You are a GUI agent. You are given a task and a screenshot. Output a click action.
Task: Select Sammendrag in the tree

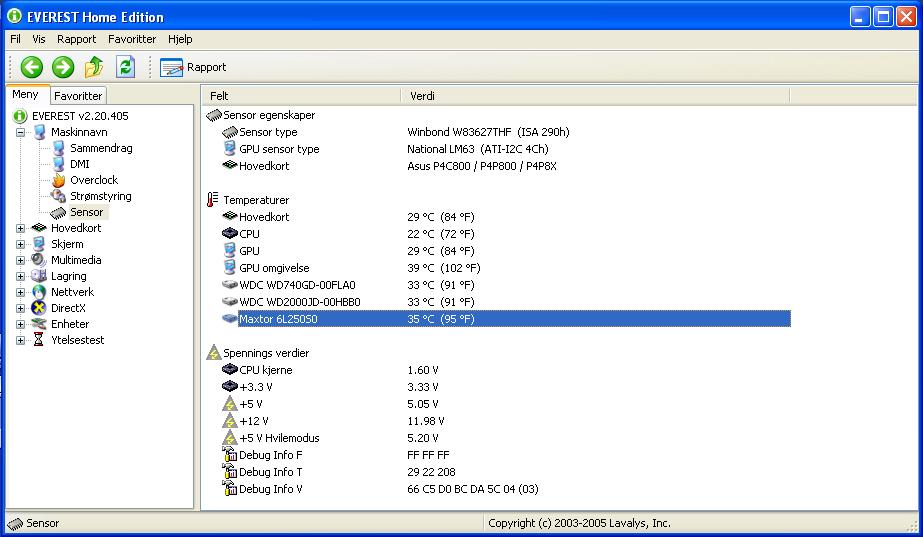point(101,148)
